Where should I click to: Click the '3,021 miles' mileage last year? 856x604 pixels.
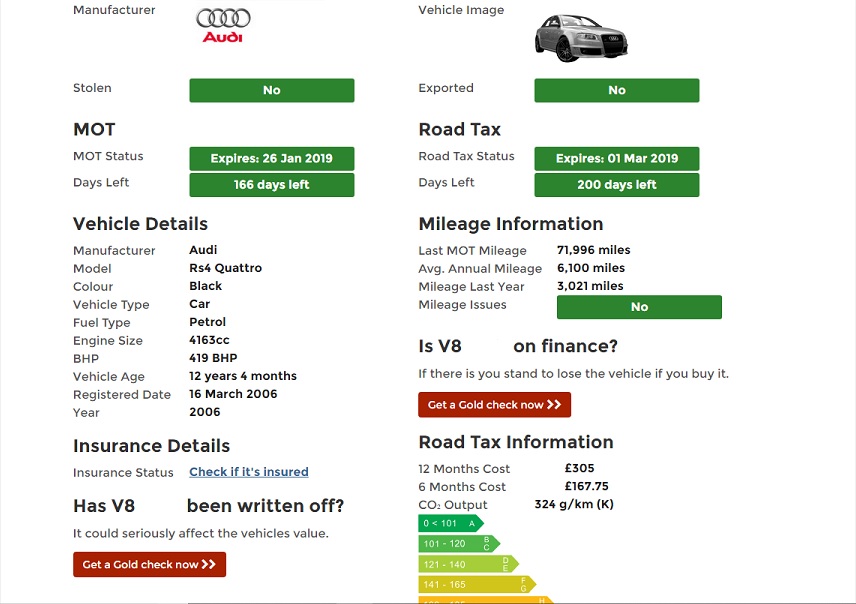590,286
